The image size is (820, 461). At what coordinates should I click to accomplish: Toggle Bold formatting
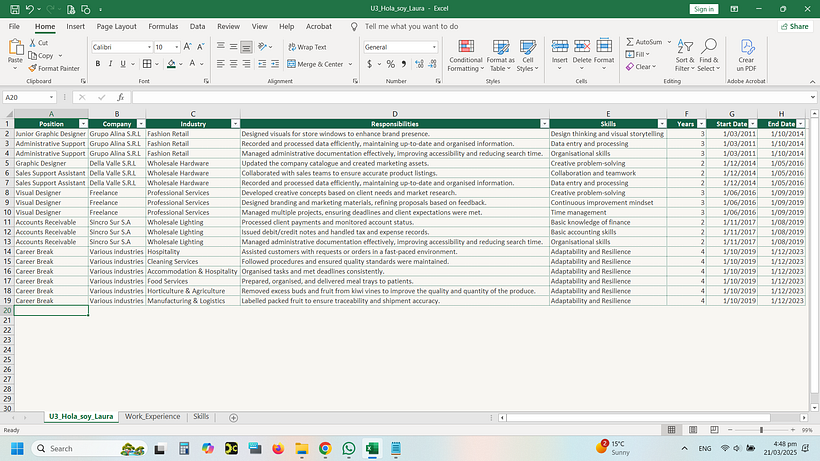pyautogui.click(x=97, y=64)
